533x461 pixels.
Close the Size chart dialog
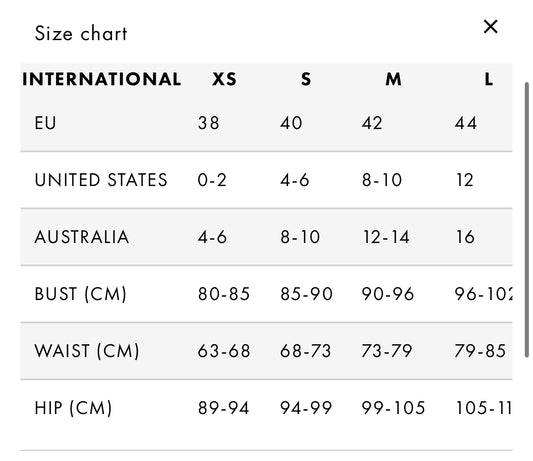[x=491, y=27]
